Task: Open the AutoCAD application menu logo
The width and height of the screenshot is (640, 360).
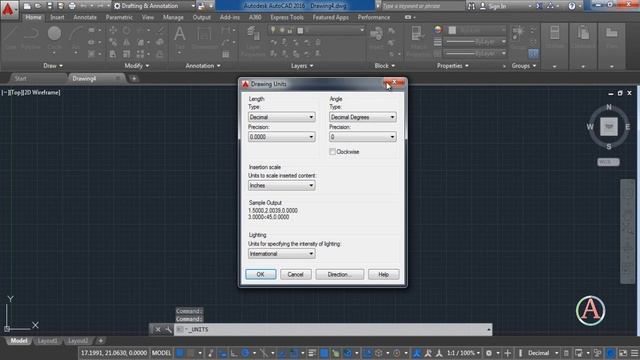Action: pos(9,10)
